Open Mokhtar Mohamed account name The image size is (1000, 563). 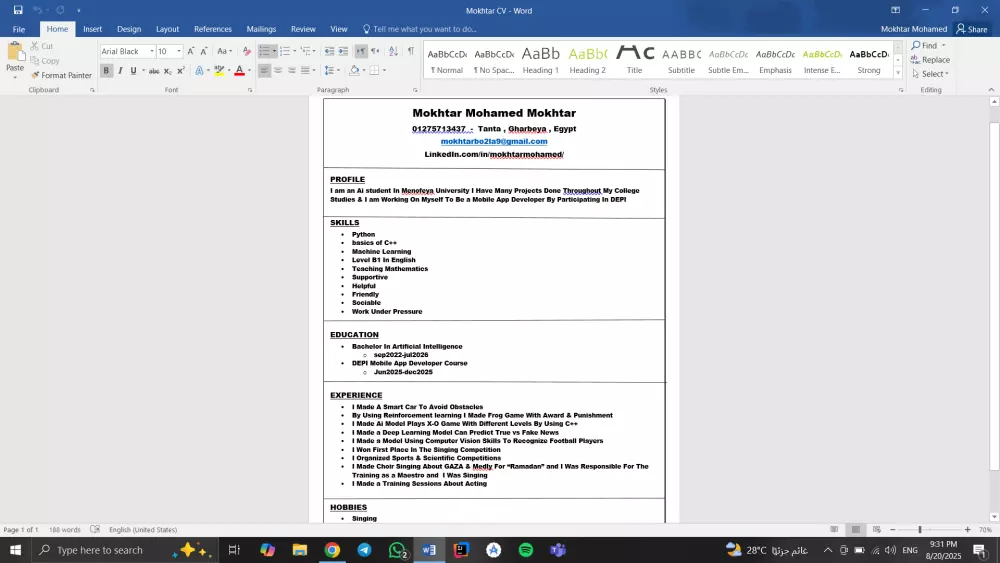913,29
